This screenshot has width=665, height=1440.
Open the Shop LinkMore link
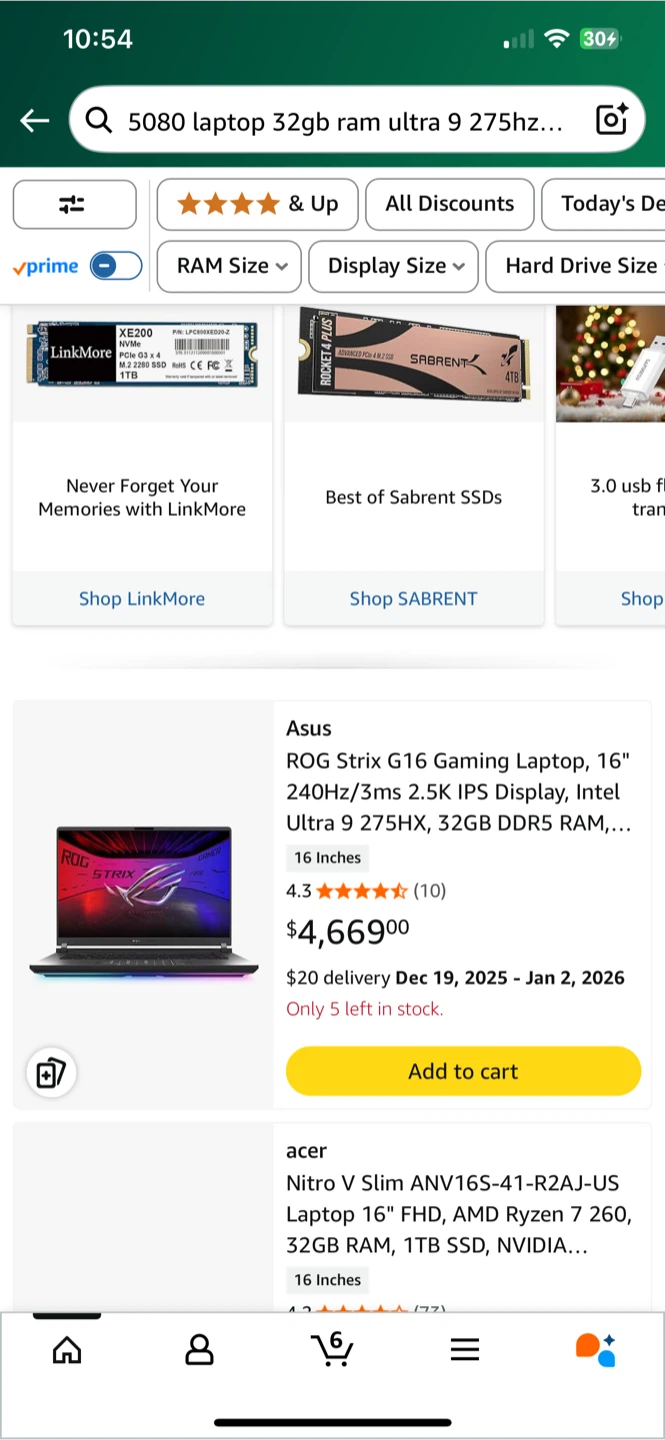pos(142,599)
